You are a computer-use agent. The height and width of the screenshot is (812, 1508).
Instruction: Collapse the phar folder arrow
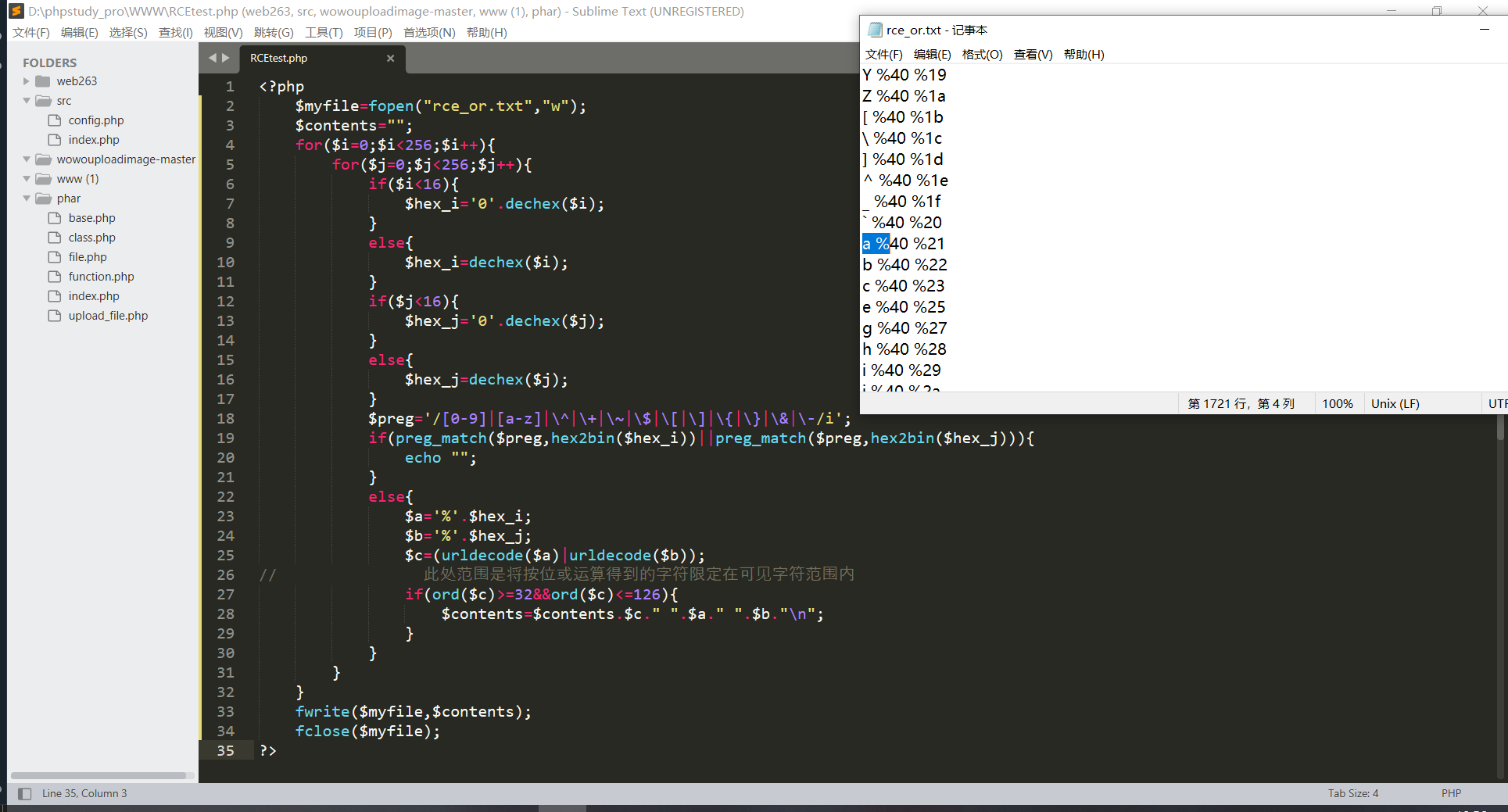[x=27, y=199]
